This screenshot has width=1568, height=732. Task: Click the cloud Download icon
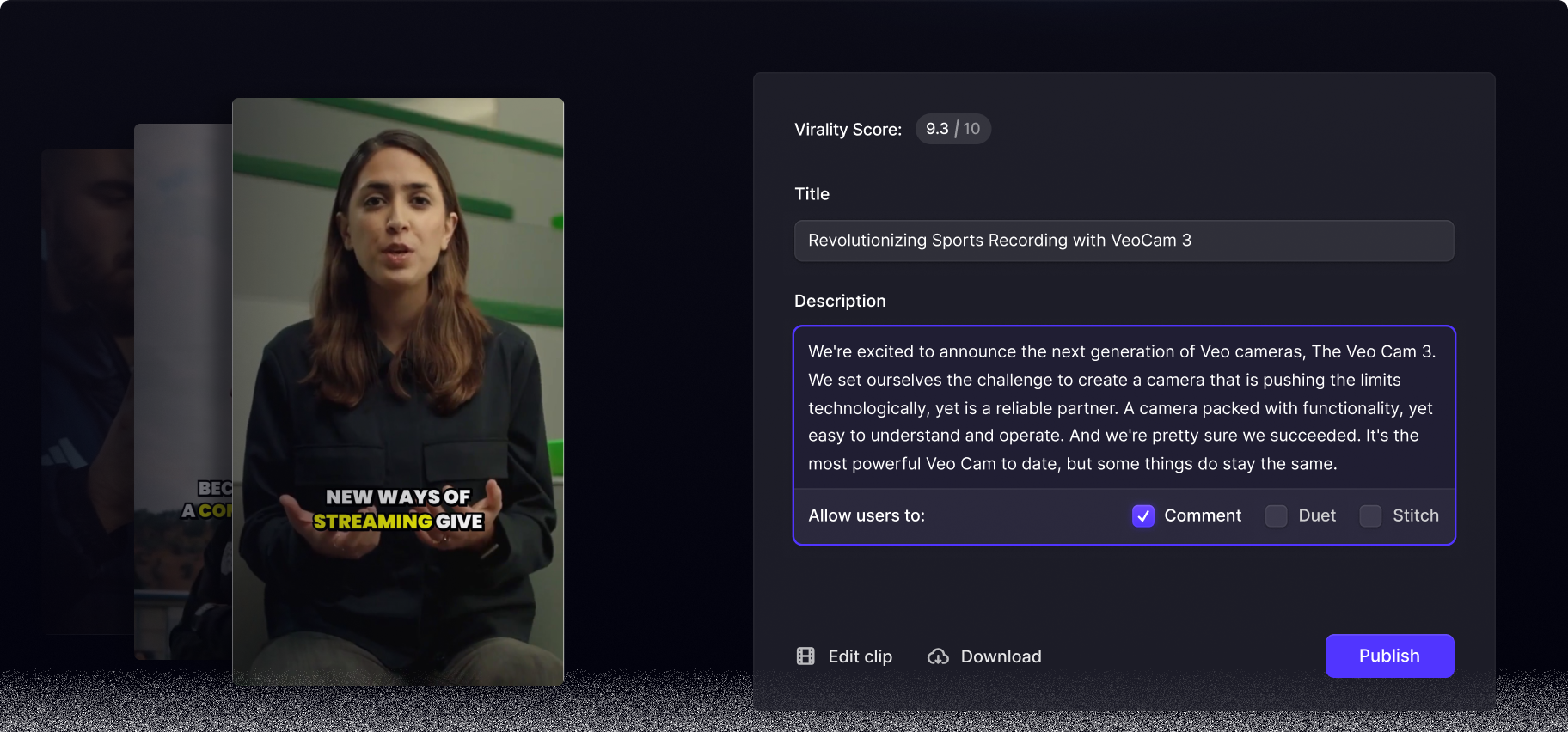938,656
